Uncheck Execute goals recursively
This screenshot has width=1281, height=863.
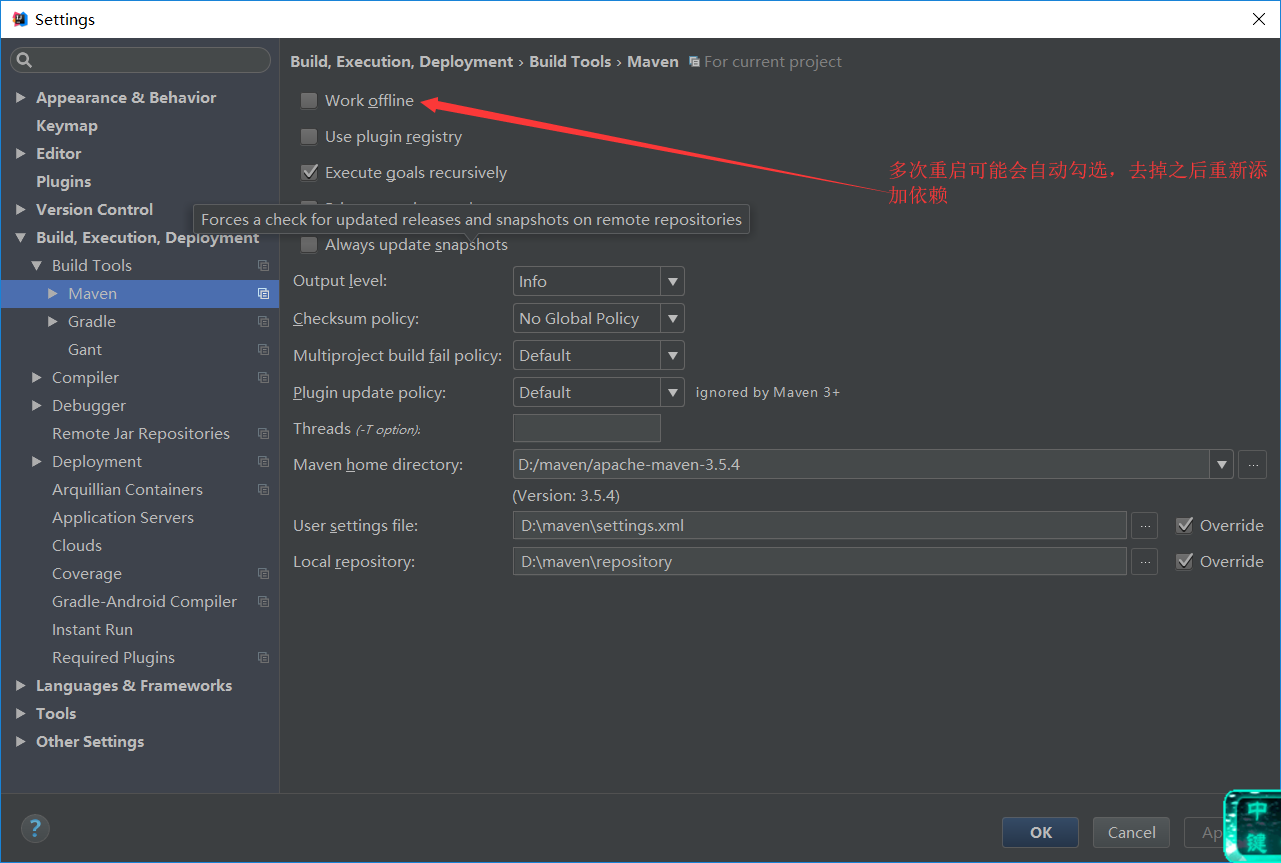coord(309,173)
